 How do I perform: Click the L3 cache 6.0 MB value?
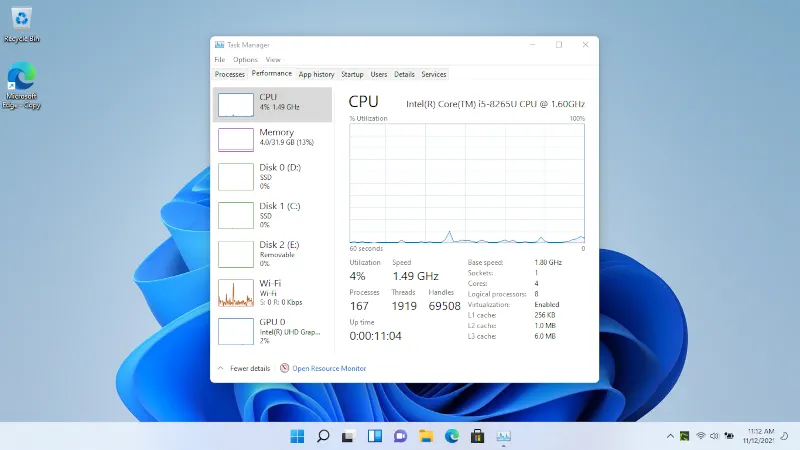point(545,336)
